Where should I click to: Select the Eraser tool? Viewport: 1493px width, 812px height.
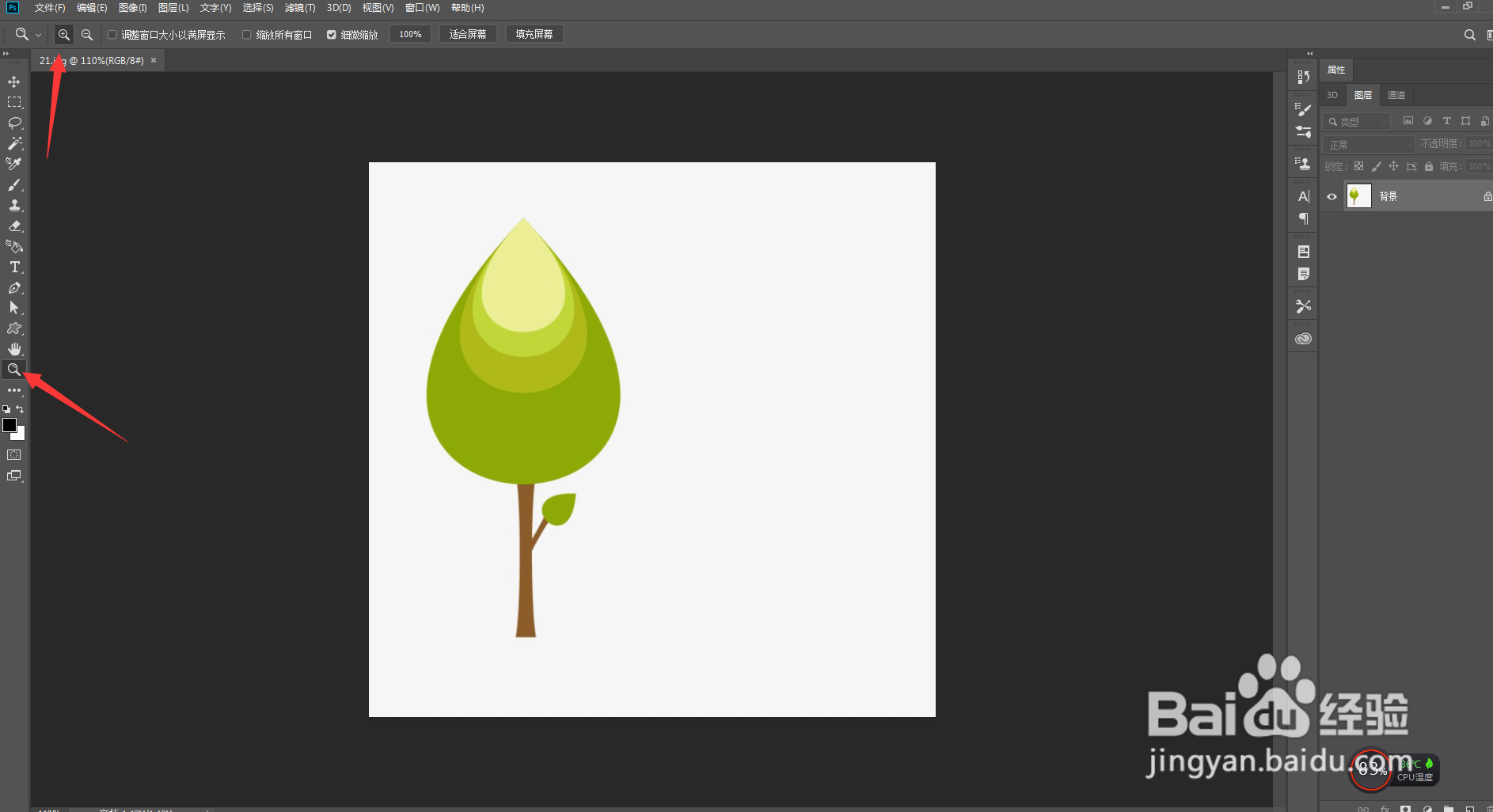(14, 226)
